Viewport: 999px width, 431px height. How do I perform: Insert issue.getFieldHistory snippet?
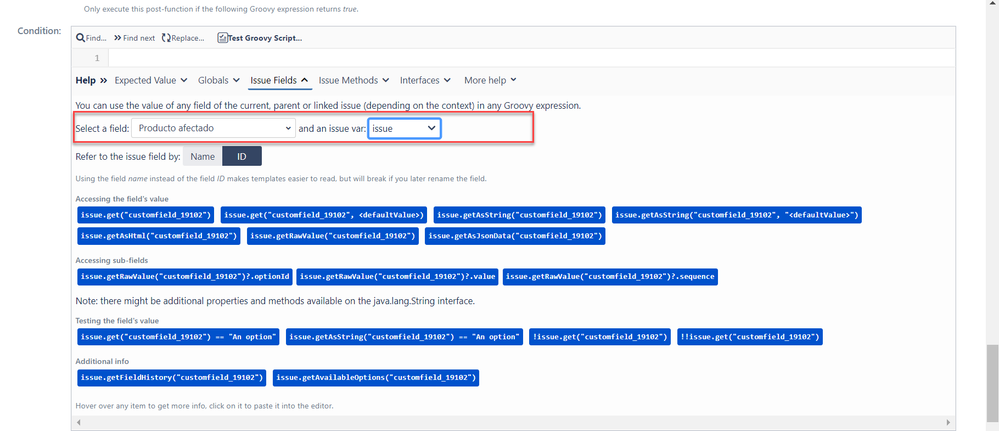coord(171,378)
